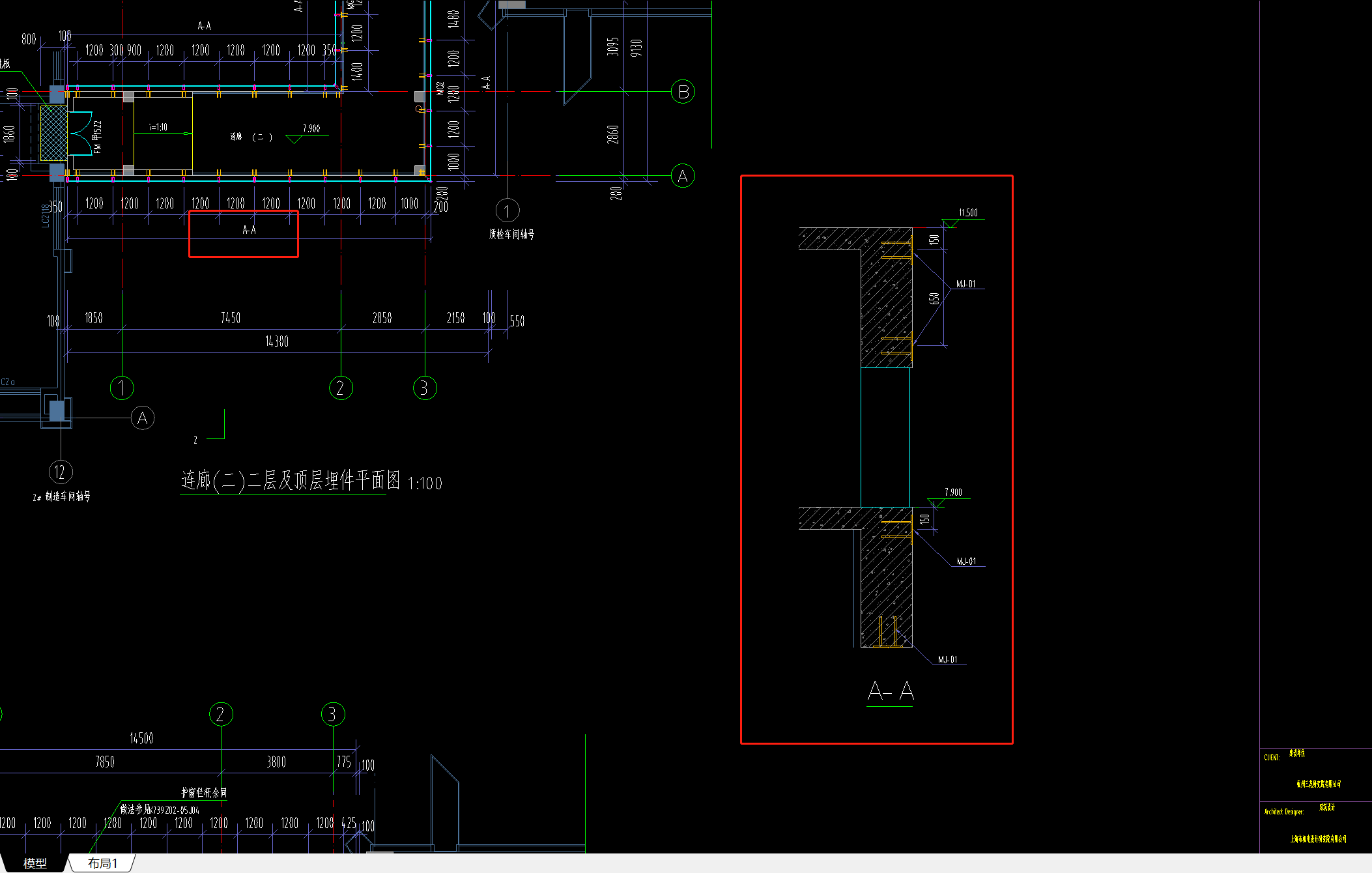Click the 11.500 elevation mark

[x=968, y=213]
